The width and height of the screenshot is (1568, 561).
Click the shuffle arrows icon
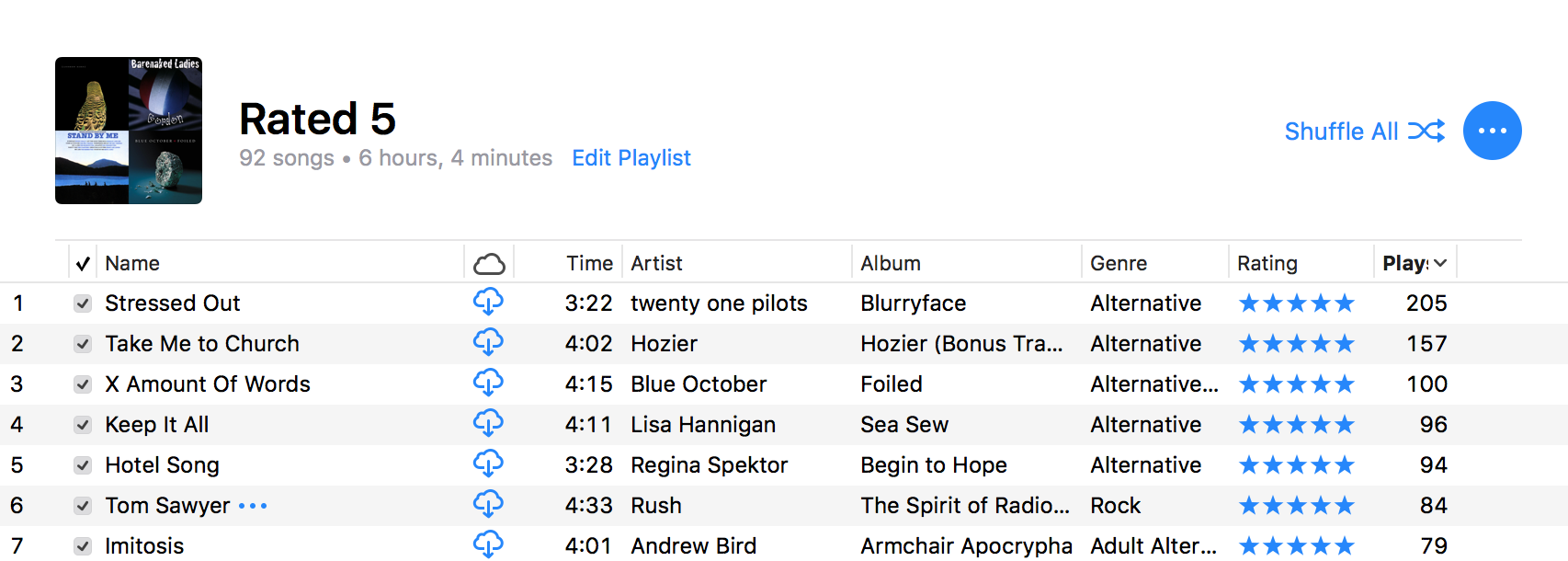tap(1426, 132)
